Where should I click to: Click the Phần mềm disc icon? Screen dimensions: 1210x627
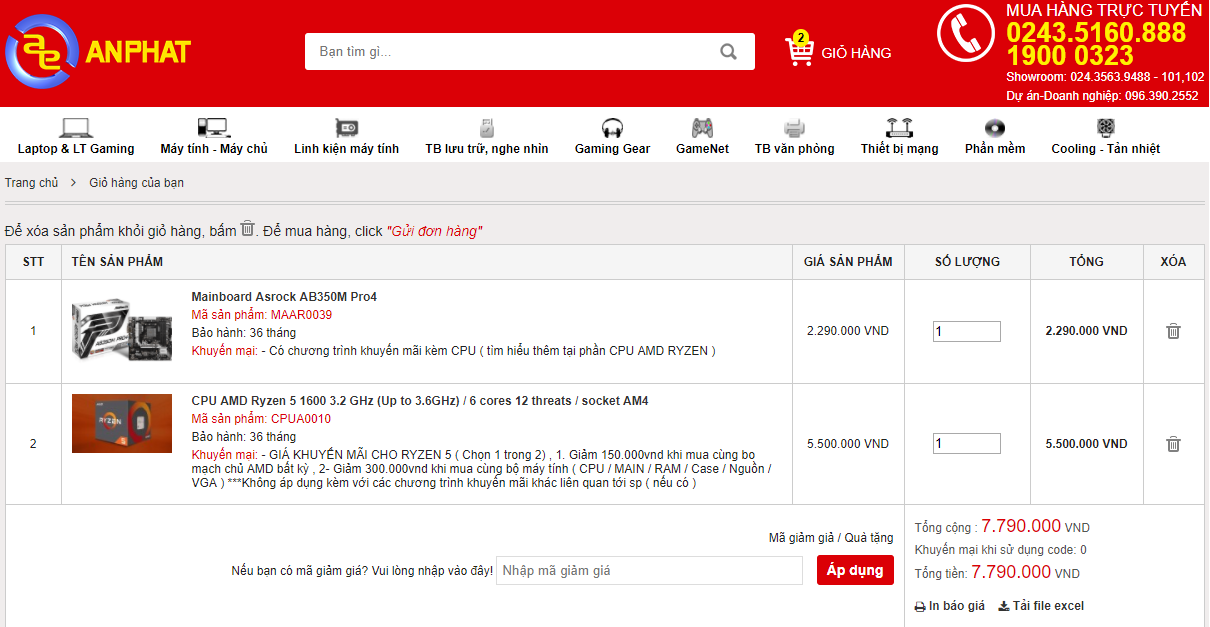[995, 128]
